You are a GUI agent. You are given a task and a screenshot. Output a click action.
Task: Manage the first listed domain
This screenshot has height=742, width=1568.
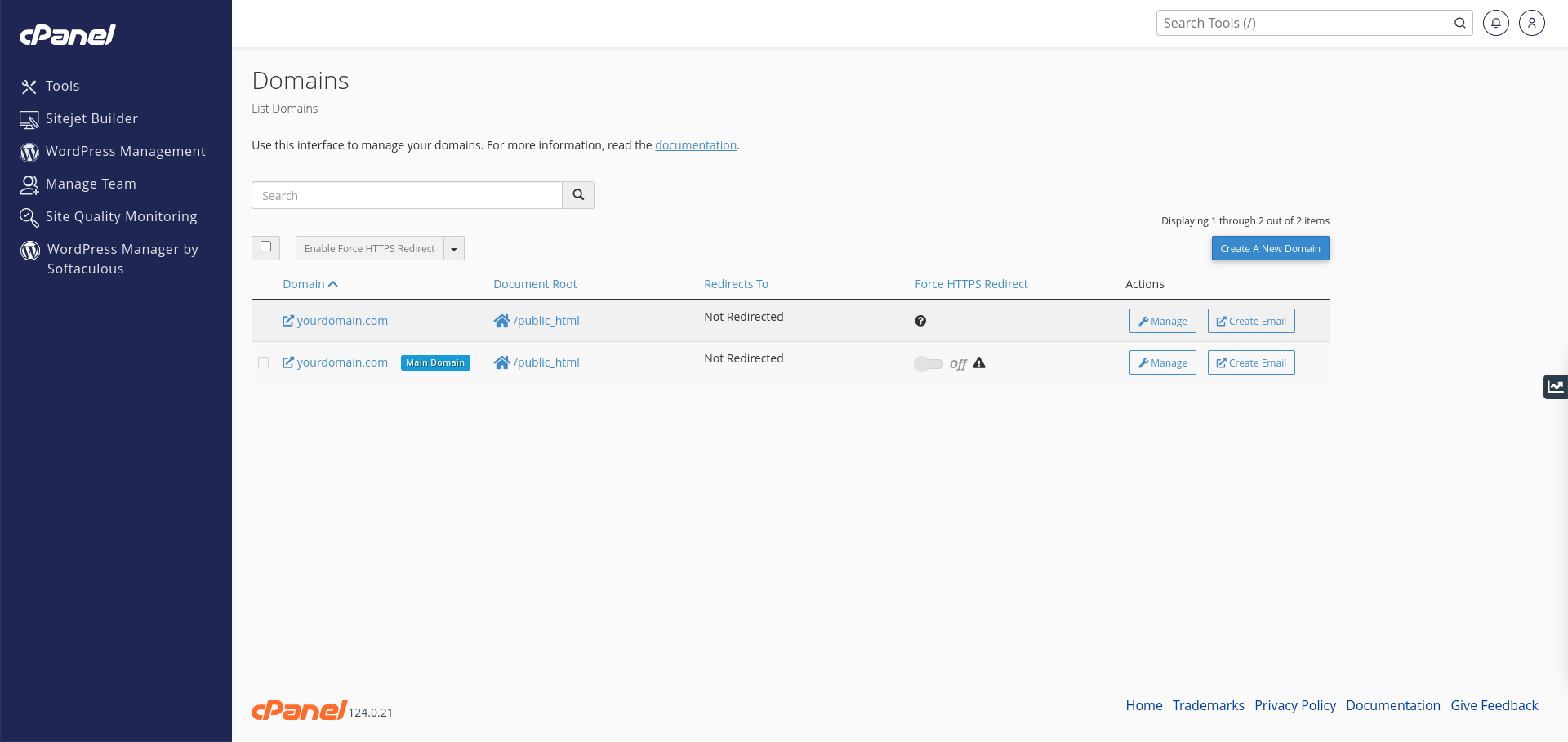(1163, 321)
